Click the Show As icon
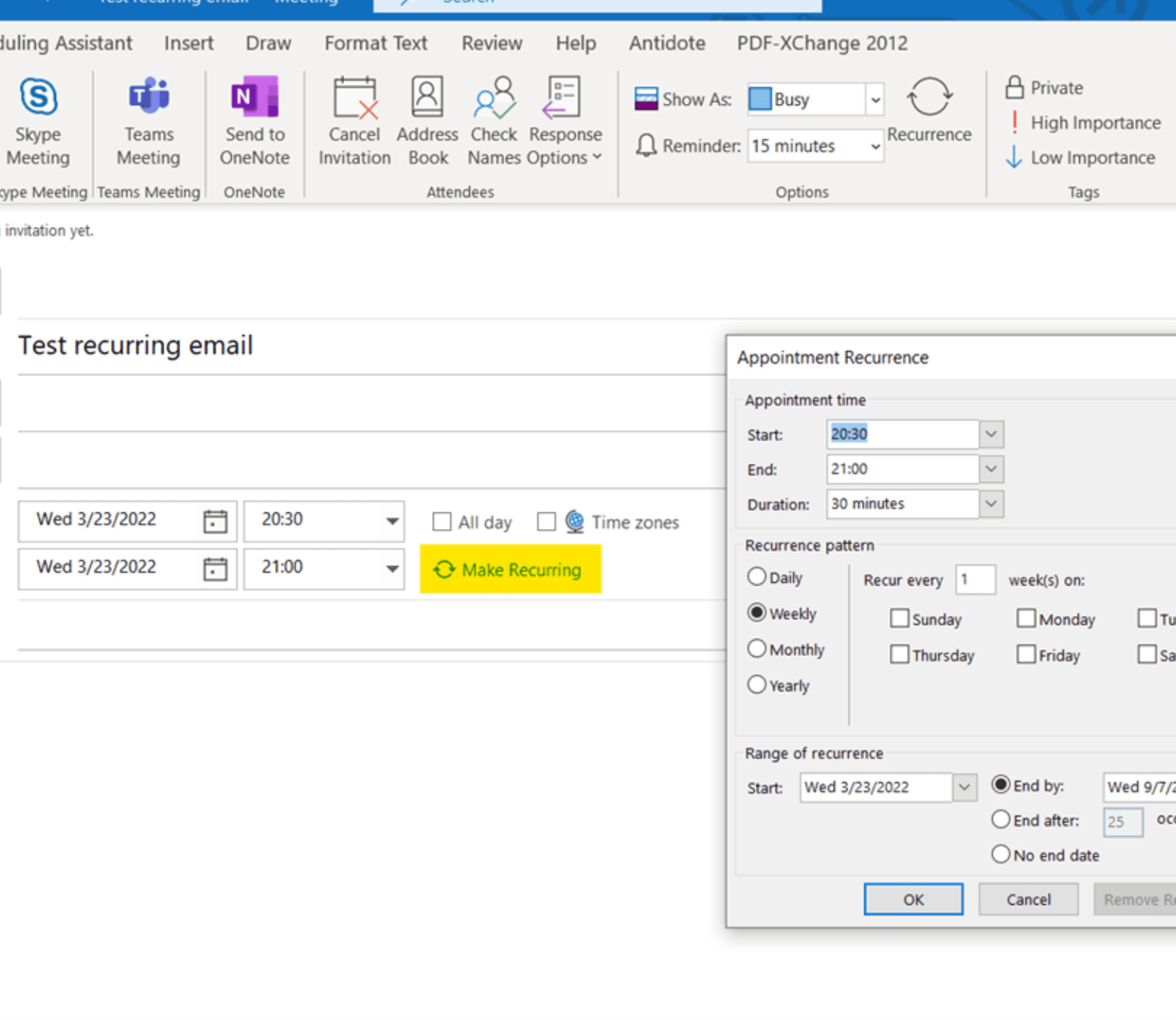1176x1020 pixels. point(646,99)
